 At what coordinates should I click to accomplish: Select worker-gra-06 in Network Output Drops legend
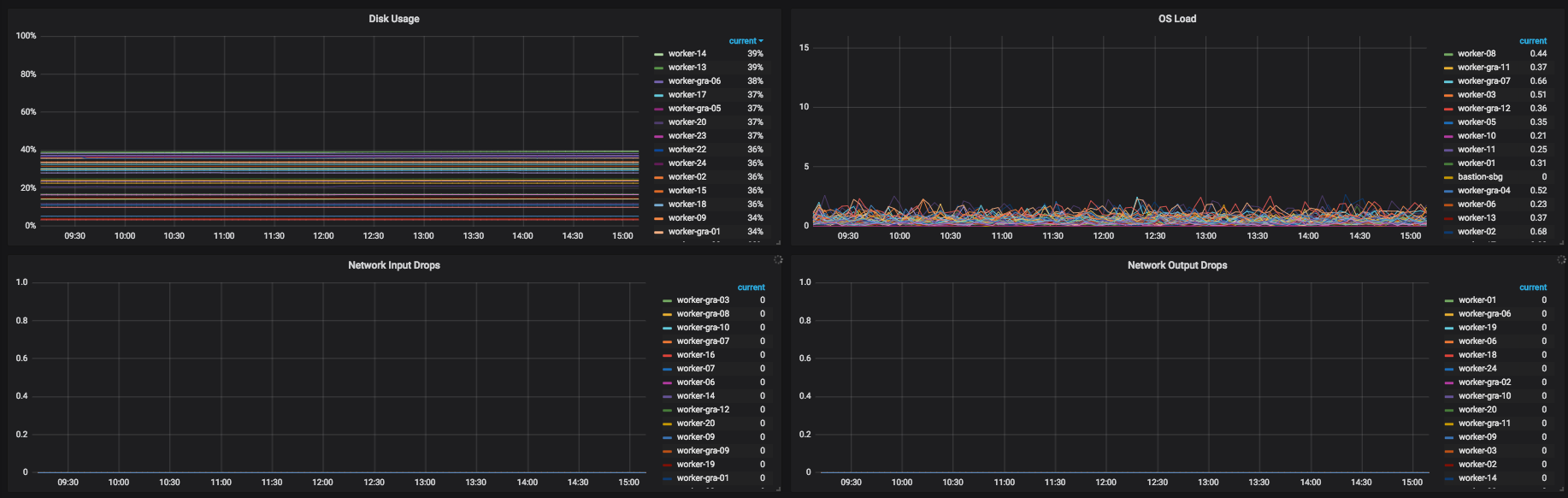click(x=1485, y=314)
